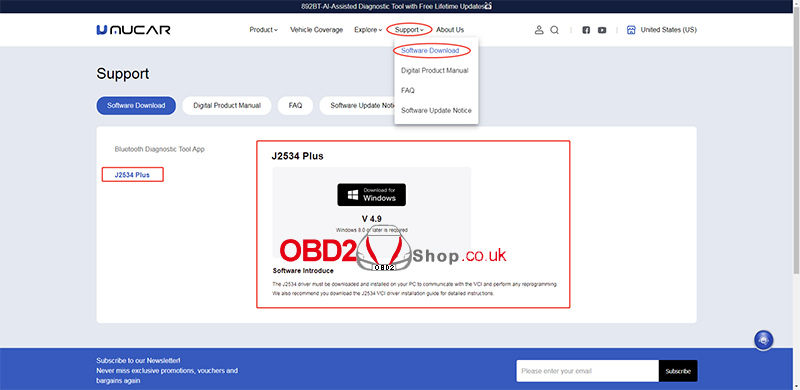Click the search magnifier icon

(x=555, y=30)
